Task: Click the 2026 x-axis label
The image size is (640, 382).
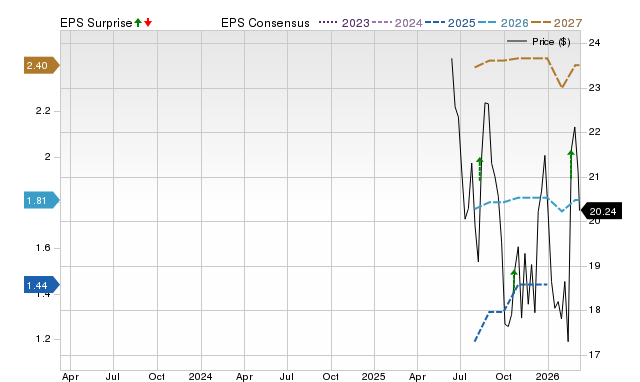Action: pyautogui.click(x=547, y=376)
